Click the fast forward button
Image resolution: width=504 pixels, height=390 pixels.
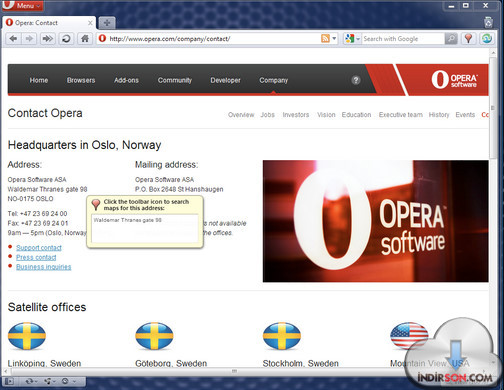[48, 39]
